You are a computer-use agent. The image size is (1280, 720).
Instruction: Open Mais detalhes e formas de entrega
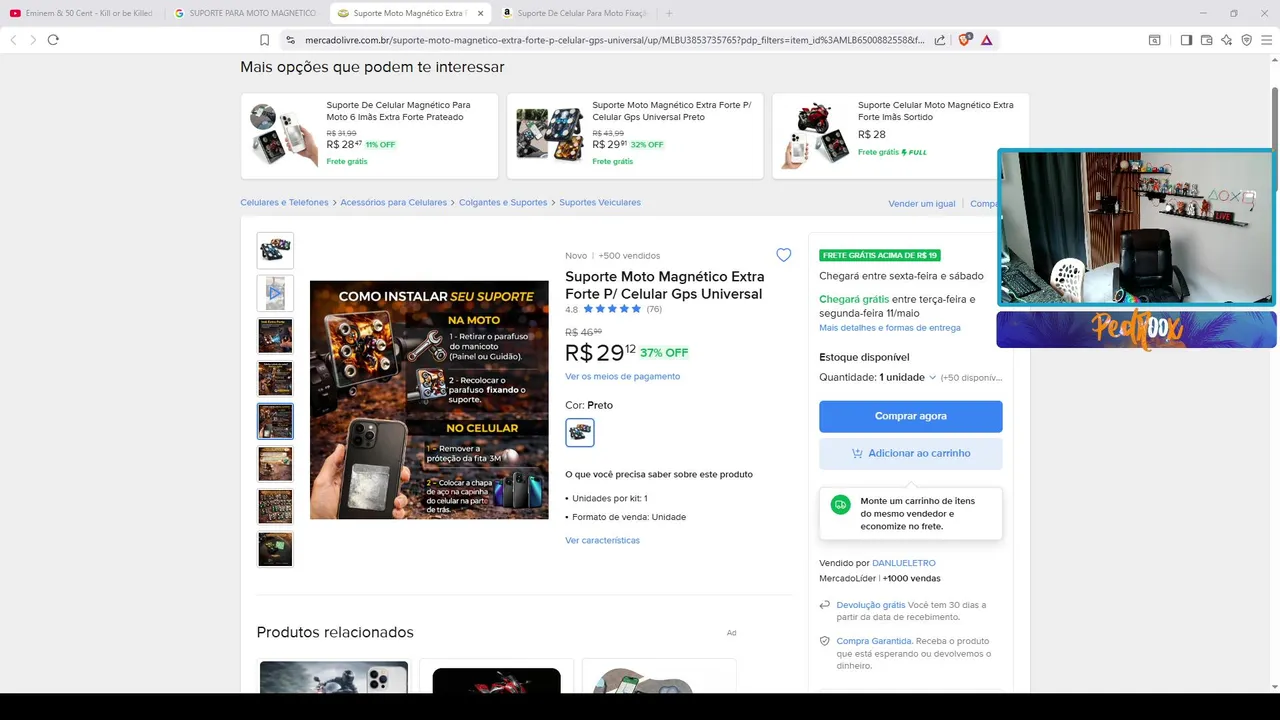coord(890,328)
